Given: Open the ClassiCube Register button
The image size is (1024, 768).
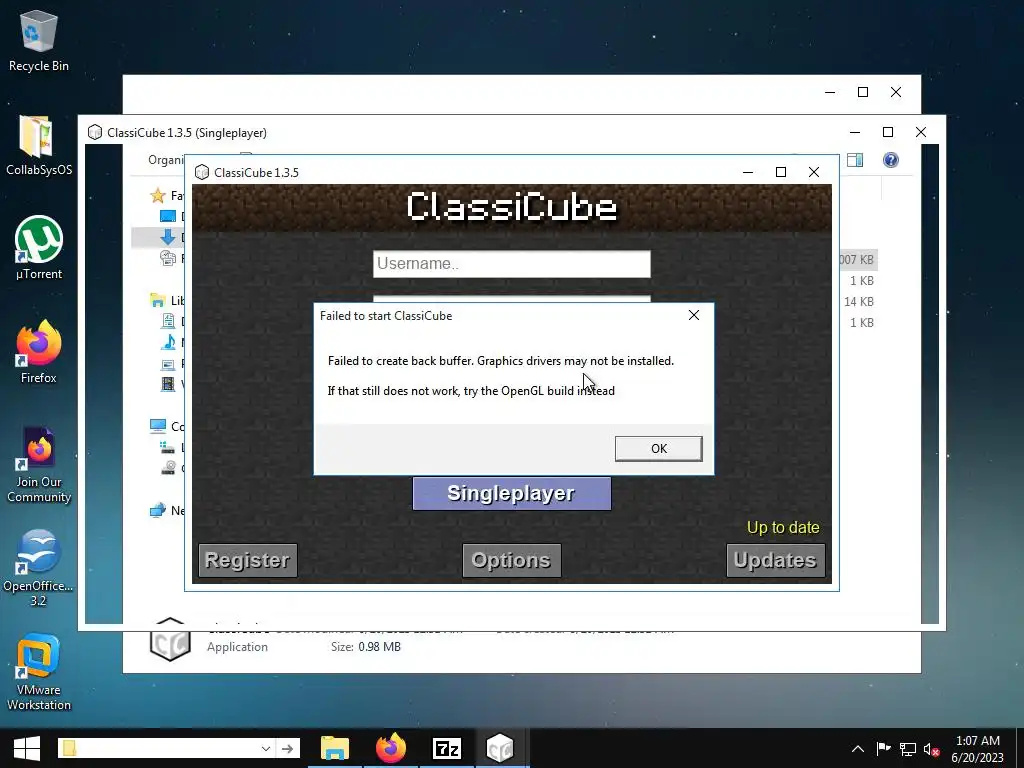Looking at the screenshot, I should (248, 560).
